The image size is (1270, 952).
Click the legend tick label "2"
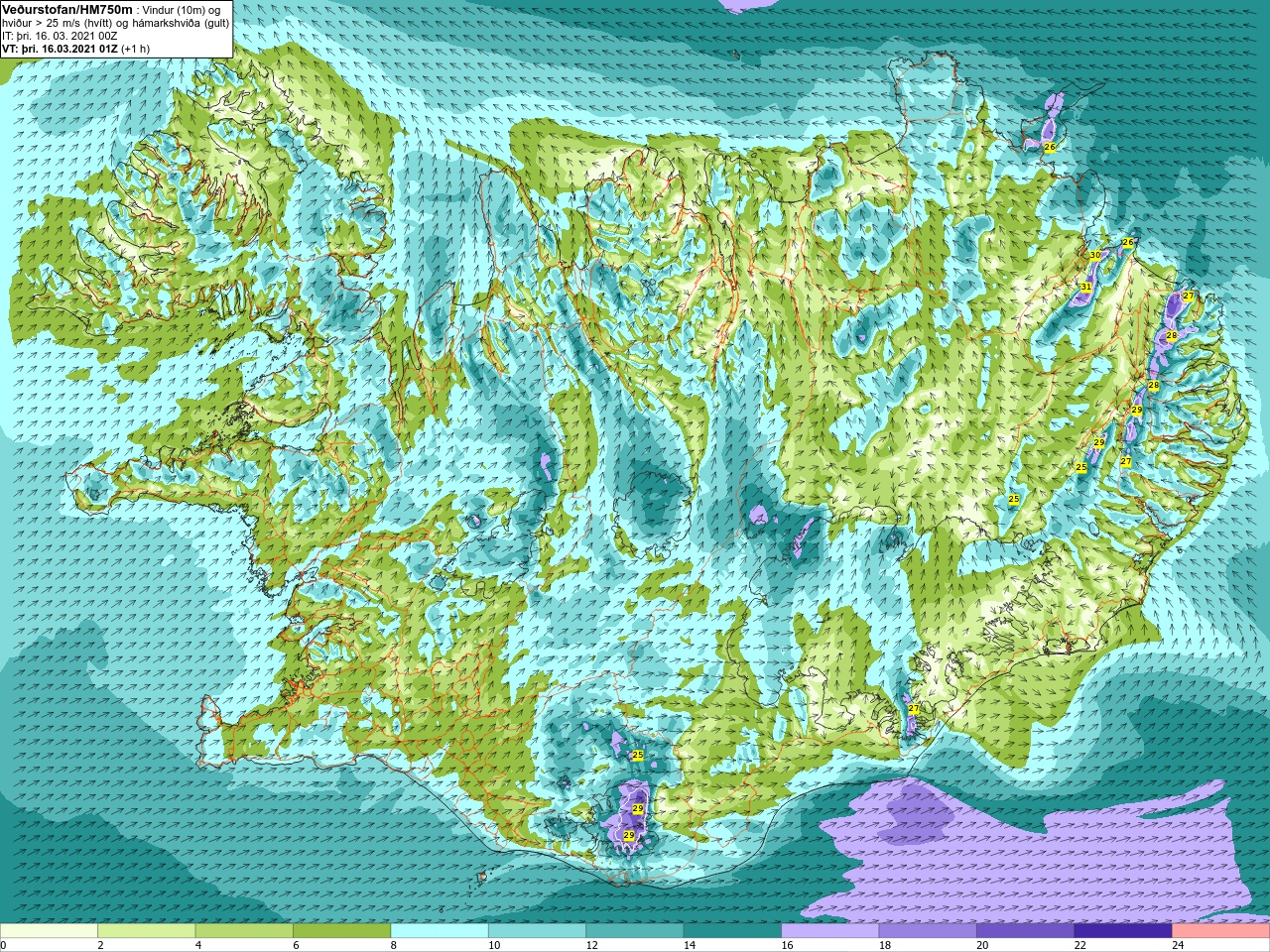(101, 945)
